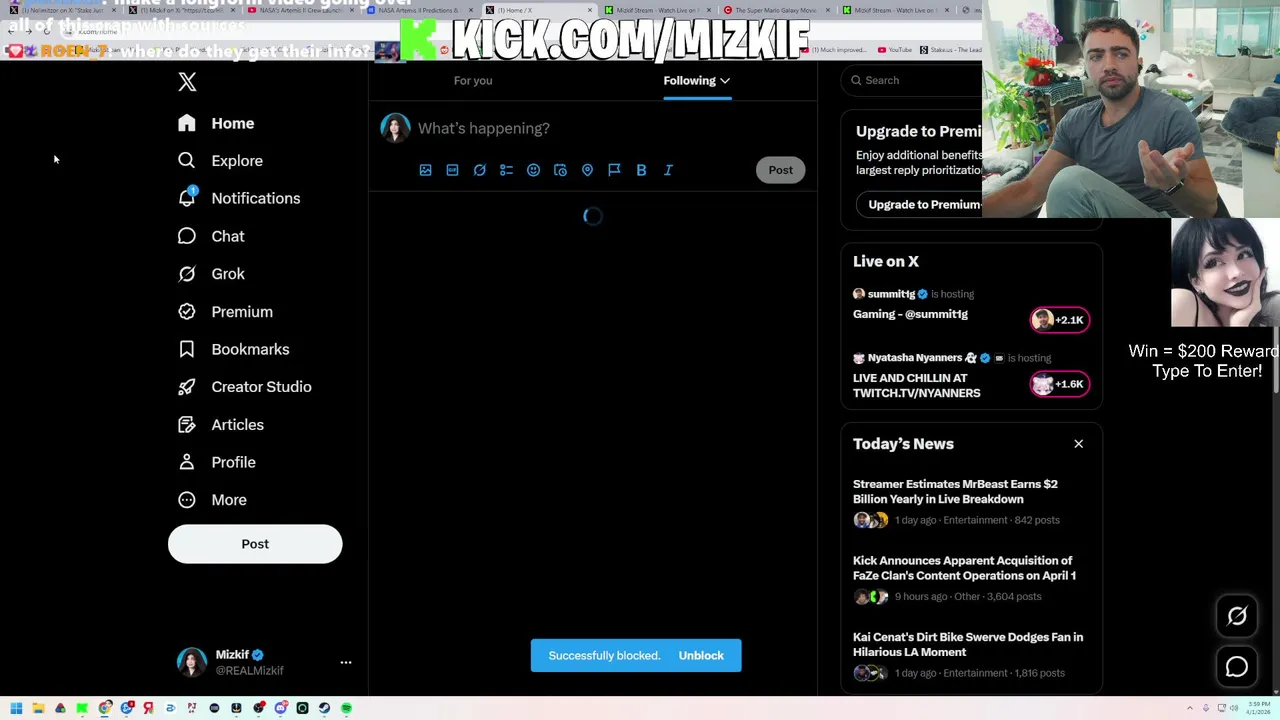Open summit1g live broadcast

(x=910, y=314)
